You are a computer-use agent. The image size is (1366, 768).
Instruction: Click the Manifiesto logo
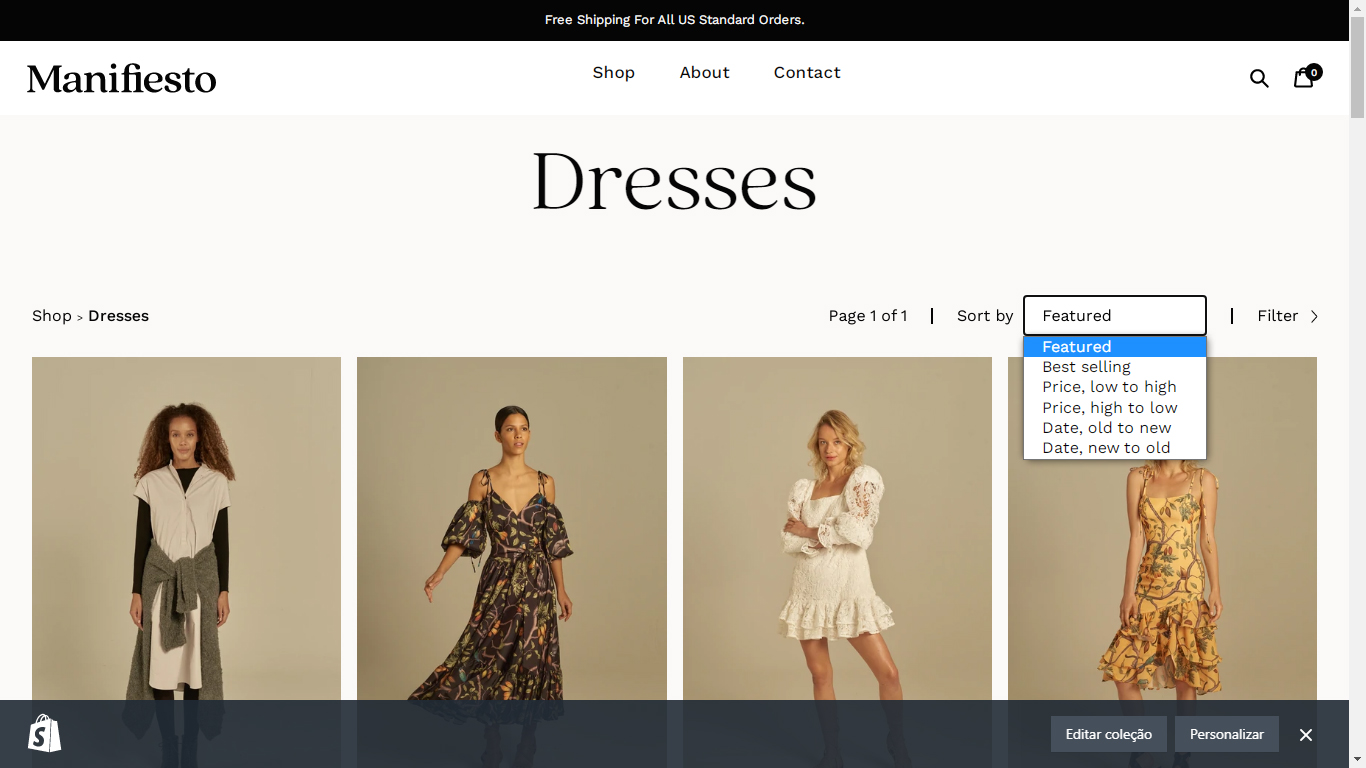click(121, 78)
